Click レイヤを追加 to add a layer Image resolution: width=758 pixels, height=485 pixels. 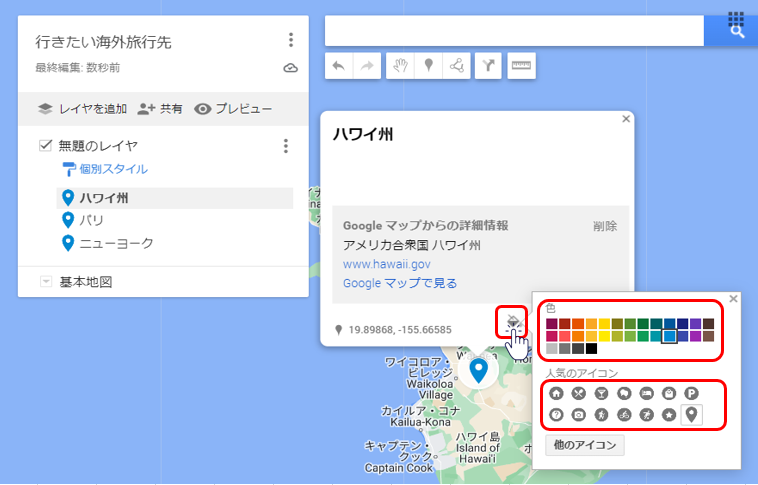coord(83,109)
